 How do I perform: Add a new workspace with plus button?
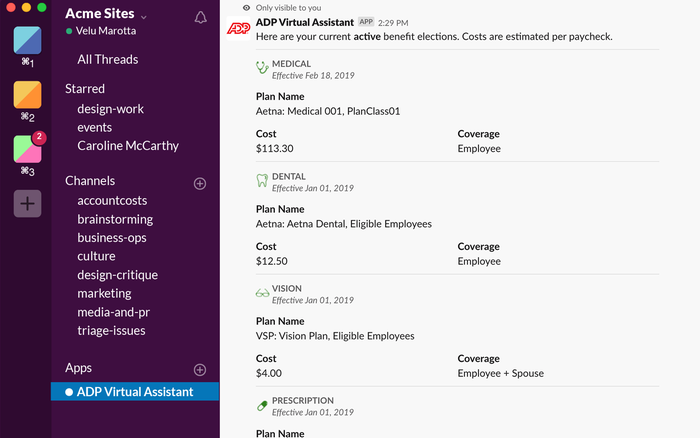click(27, 204)
